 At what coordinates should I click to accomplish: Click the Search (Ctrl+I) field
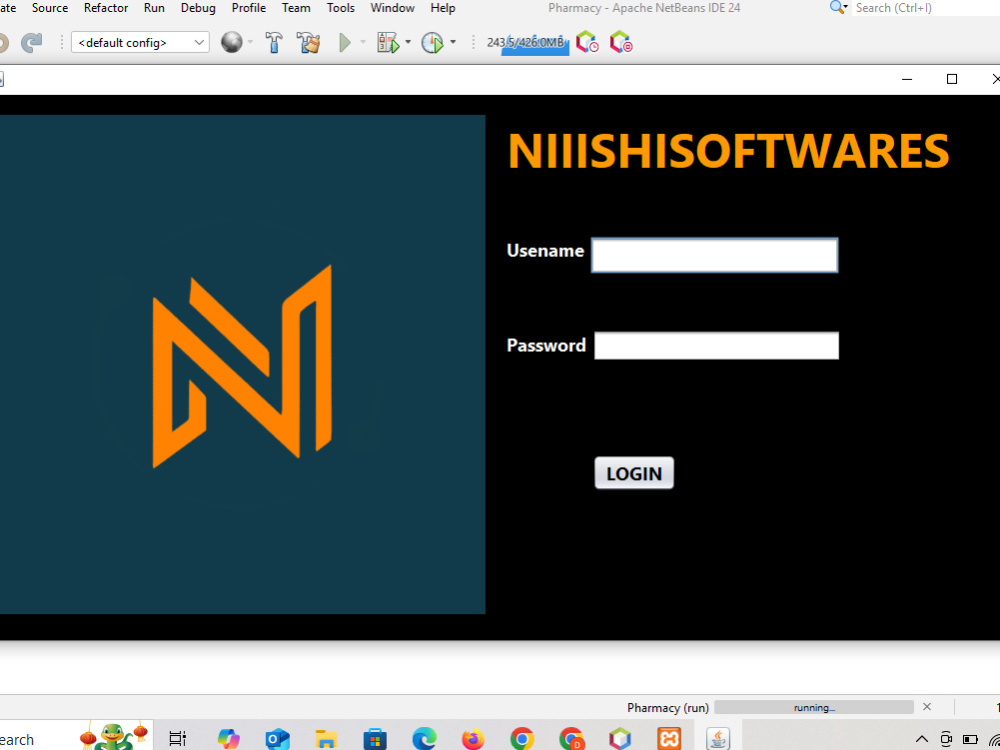click(x=925, y=8)
